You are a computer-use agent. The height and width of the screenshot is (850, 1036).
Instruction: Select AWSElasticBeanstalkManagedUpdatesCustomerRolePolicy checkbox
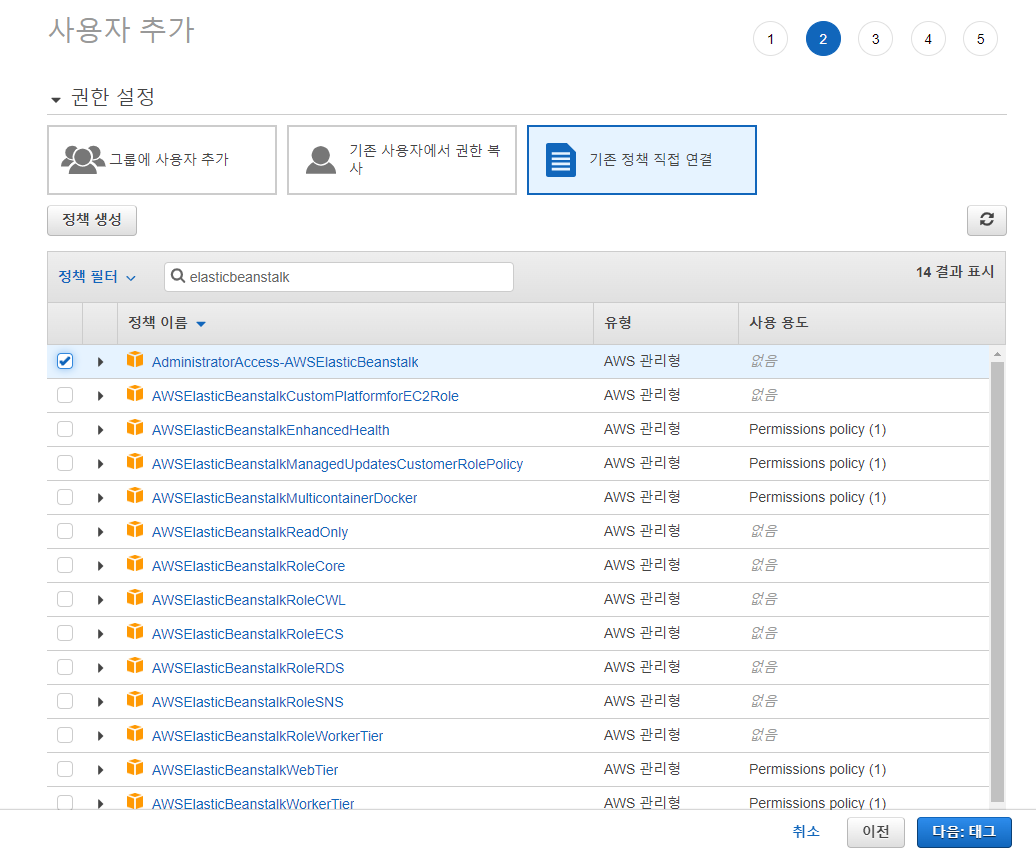[65, 463]
